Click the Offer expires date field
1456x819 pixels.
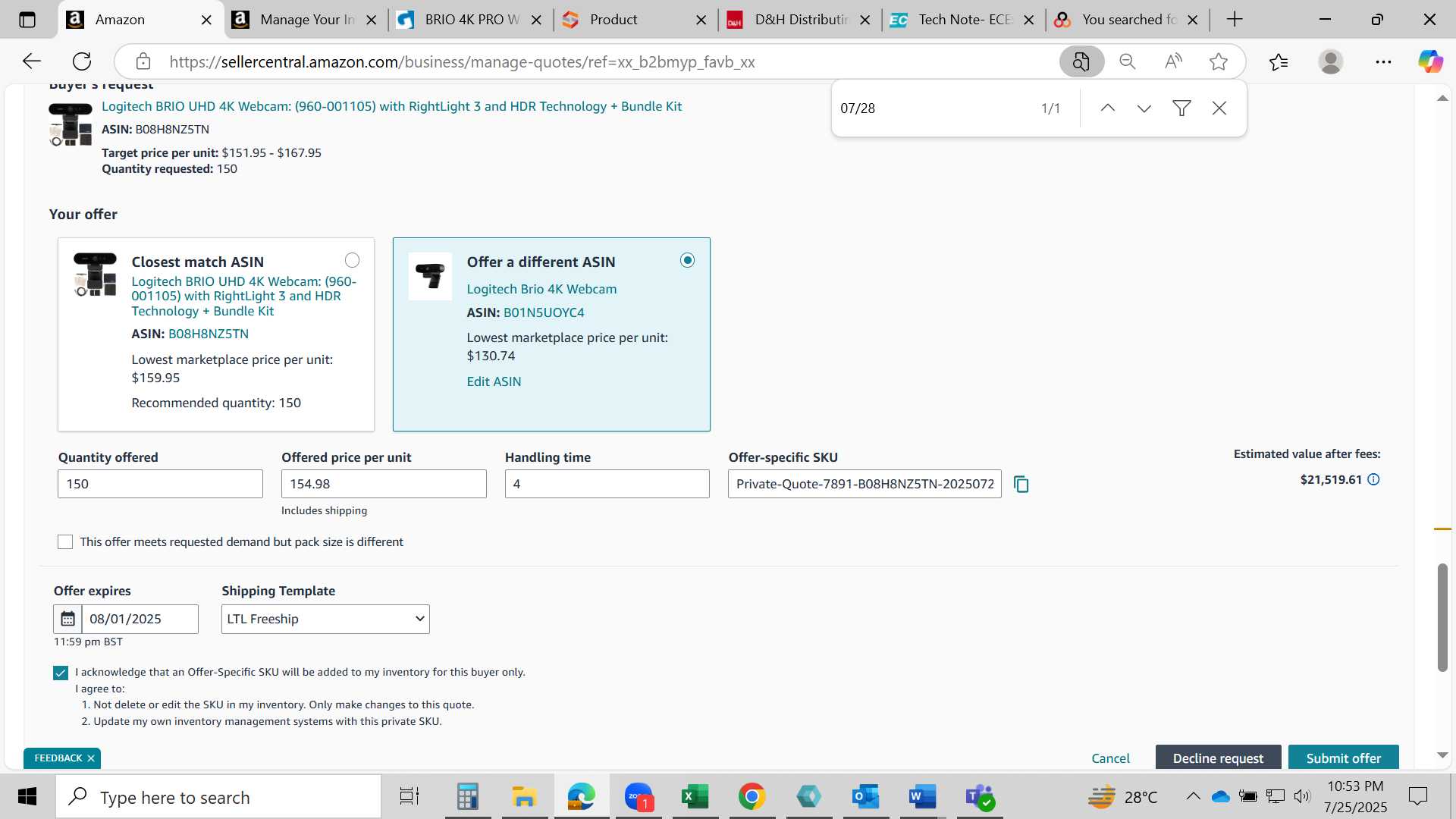click(x=140, y=619)
